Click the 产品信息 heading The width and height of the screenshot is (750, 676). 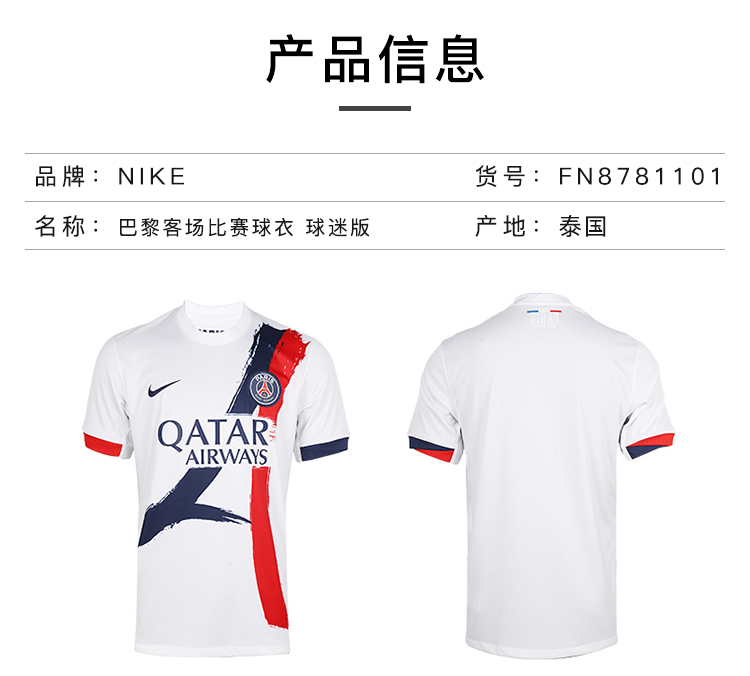(375, 59)
